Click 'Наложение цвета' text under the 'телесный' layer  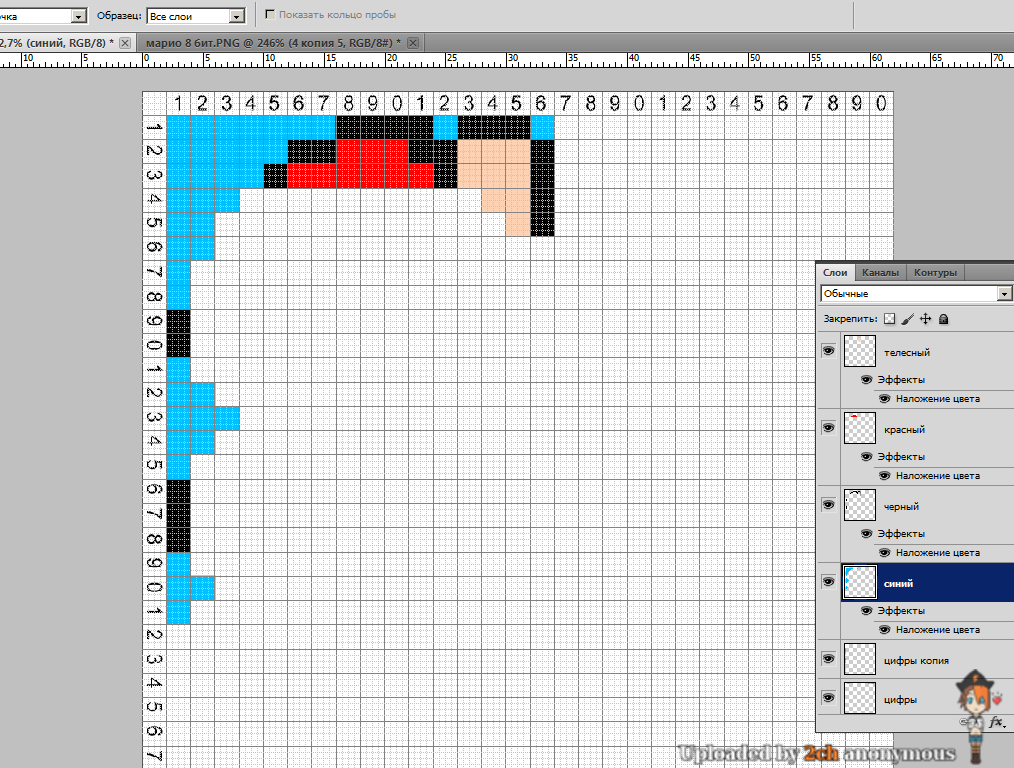point(938,399)
